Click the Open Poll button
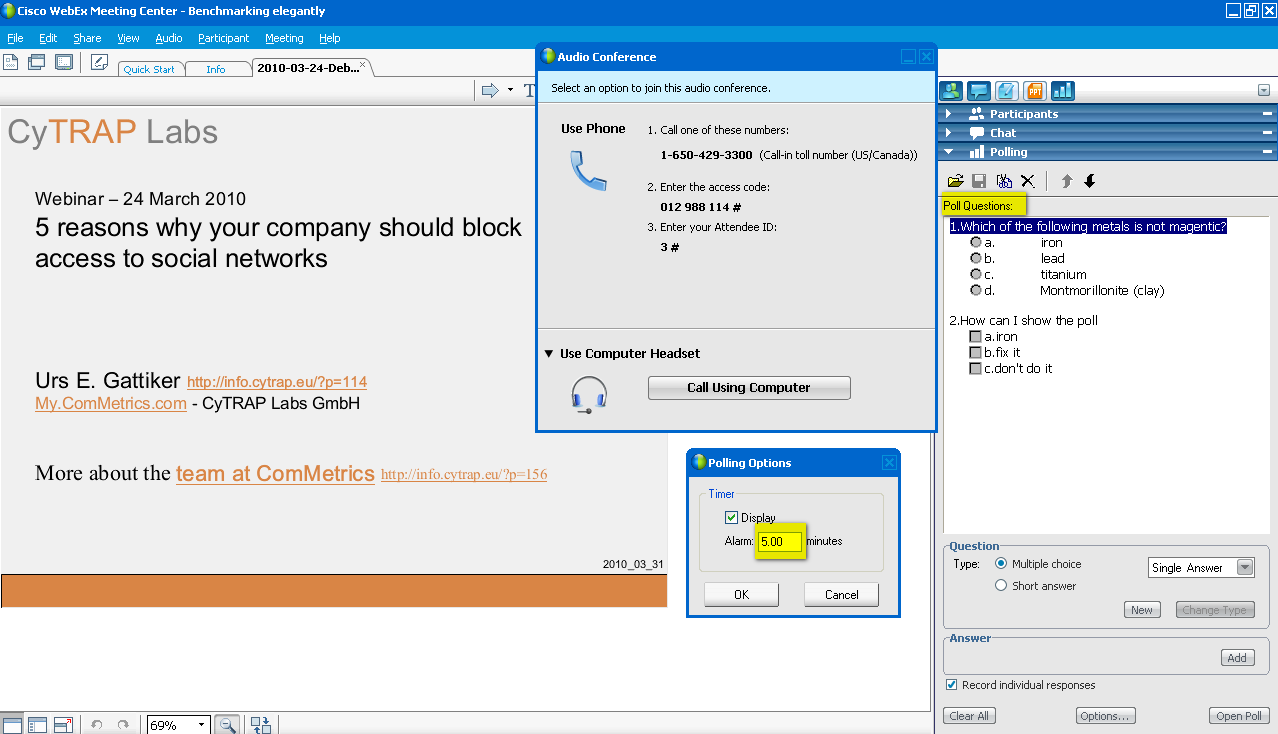This screenshot has height=734, width=1278. [1239, 716]
